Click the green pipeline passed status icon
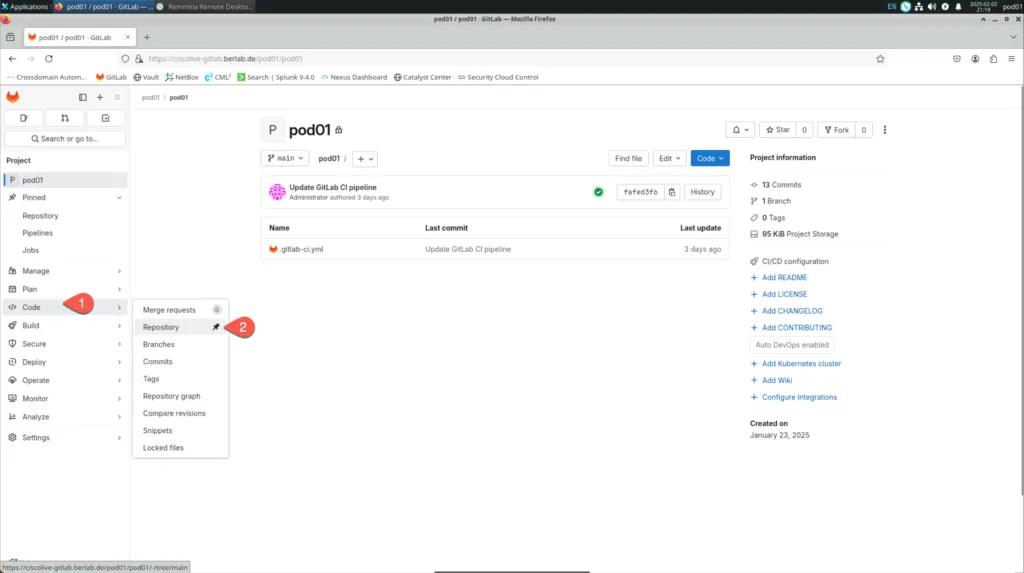Viewport: 1024px width, 573px height. coord(598,192)
